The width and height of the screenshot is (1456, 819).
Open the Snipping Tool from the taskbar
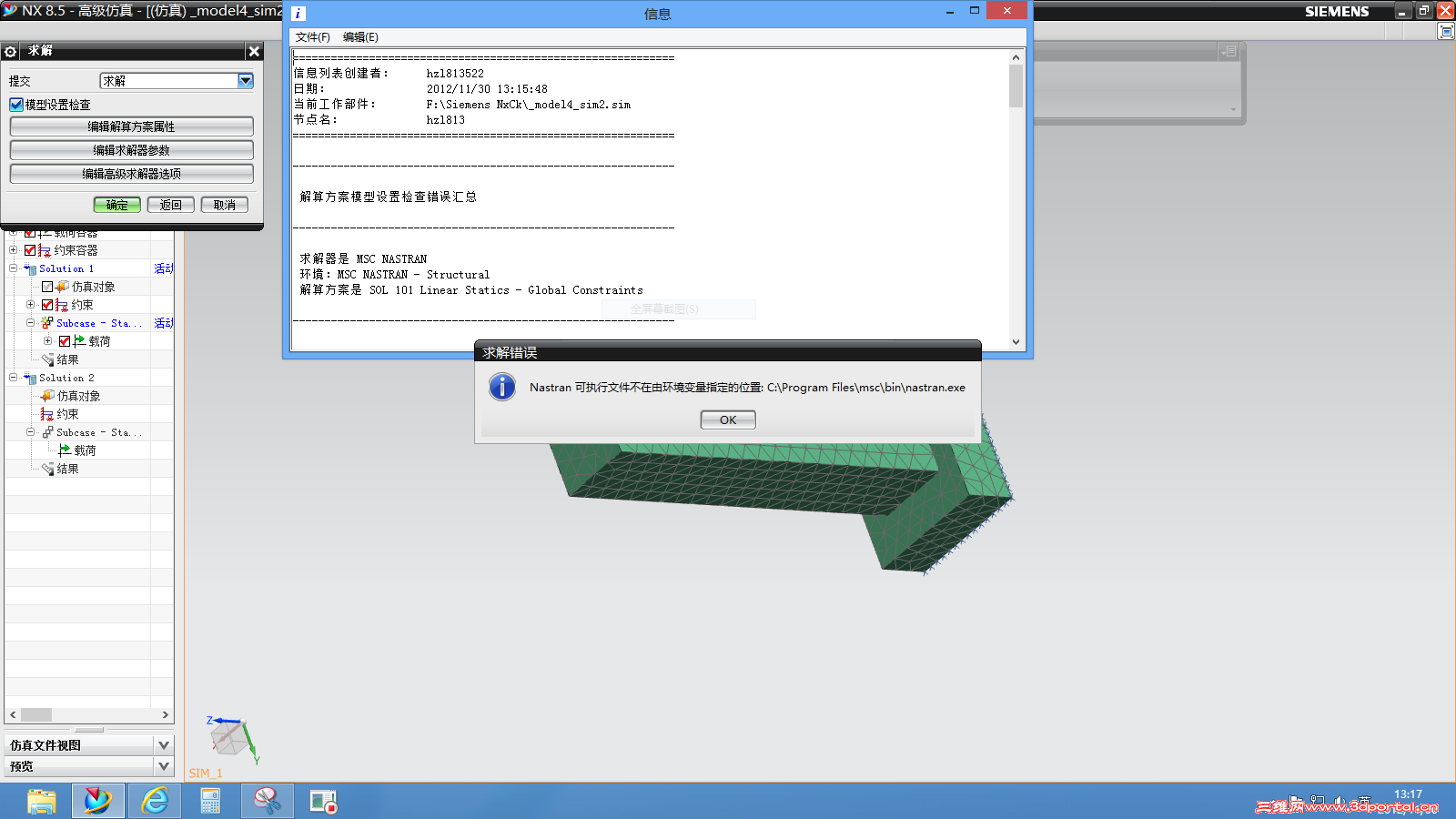pos(268,801)
